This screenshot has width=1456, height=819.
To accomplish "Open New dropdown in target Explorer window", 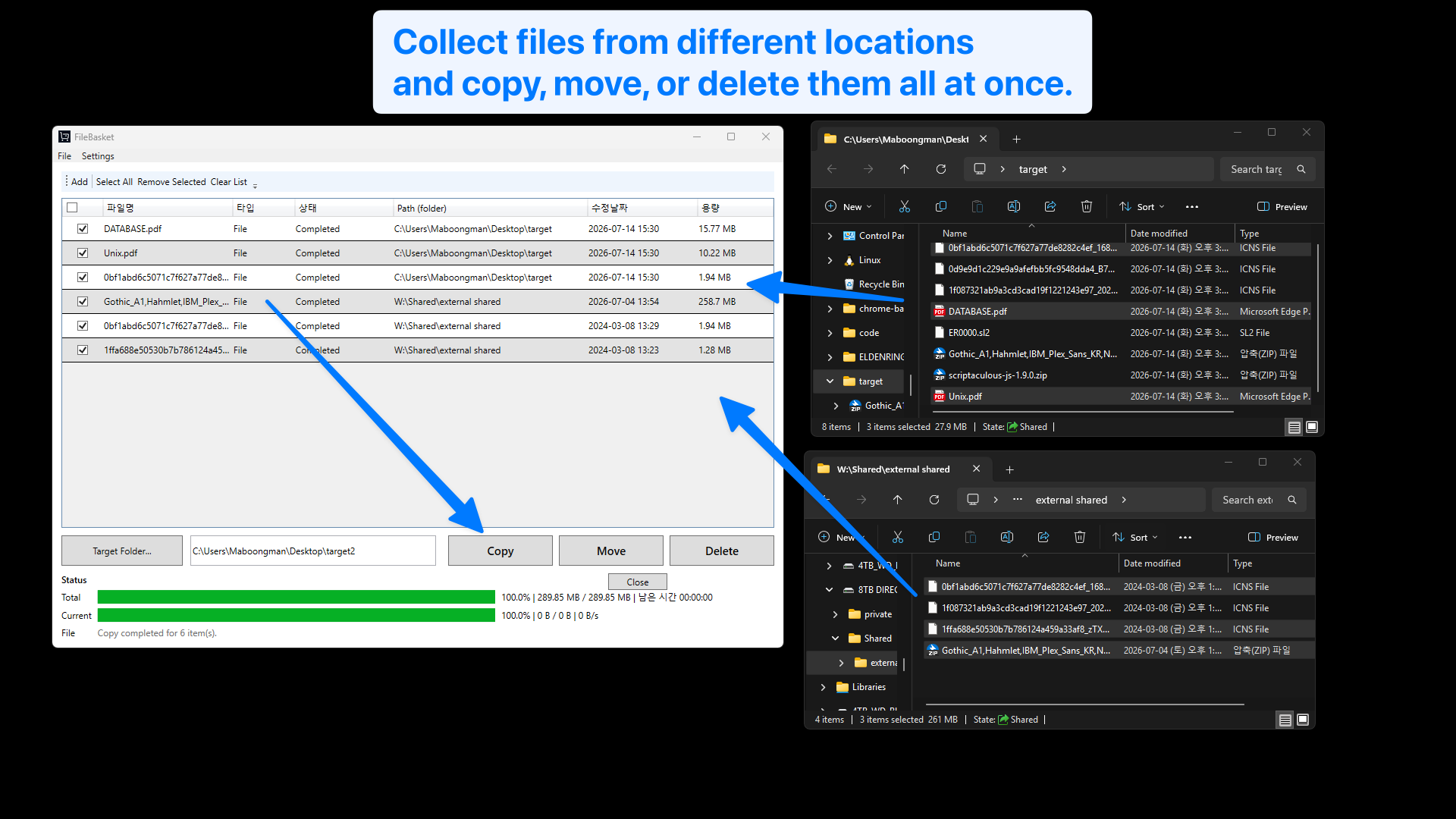I will point(848,206).
